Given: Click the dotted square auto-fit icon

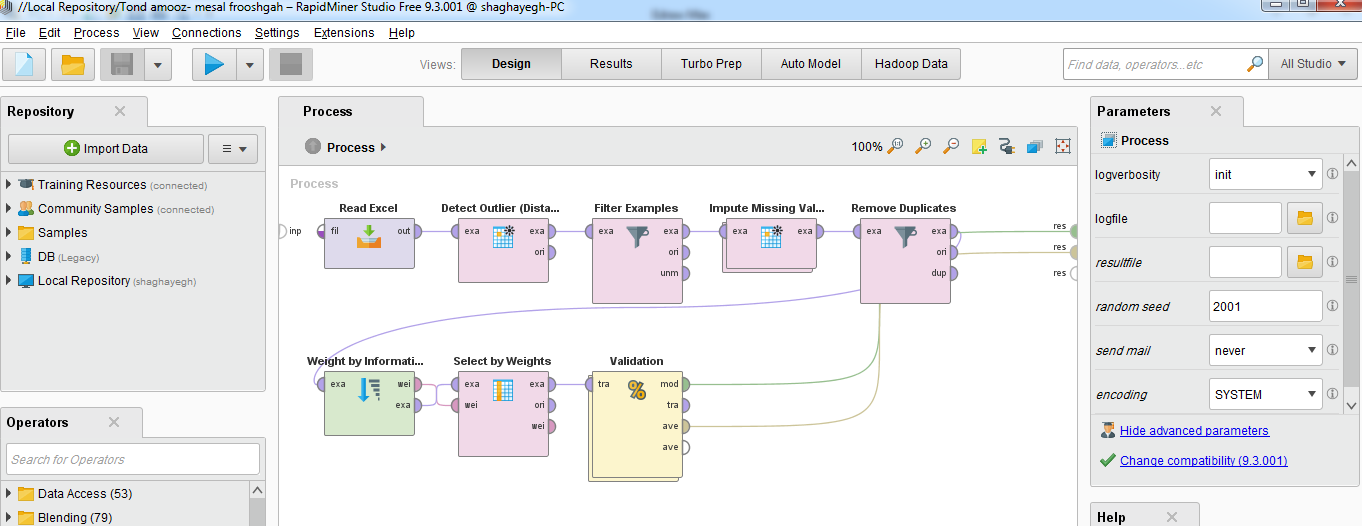Looking at the screenshot, I should coord(1063,146).
